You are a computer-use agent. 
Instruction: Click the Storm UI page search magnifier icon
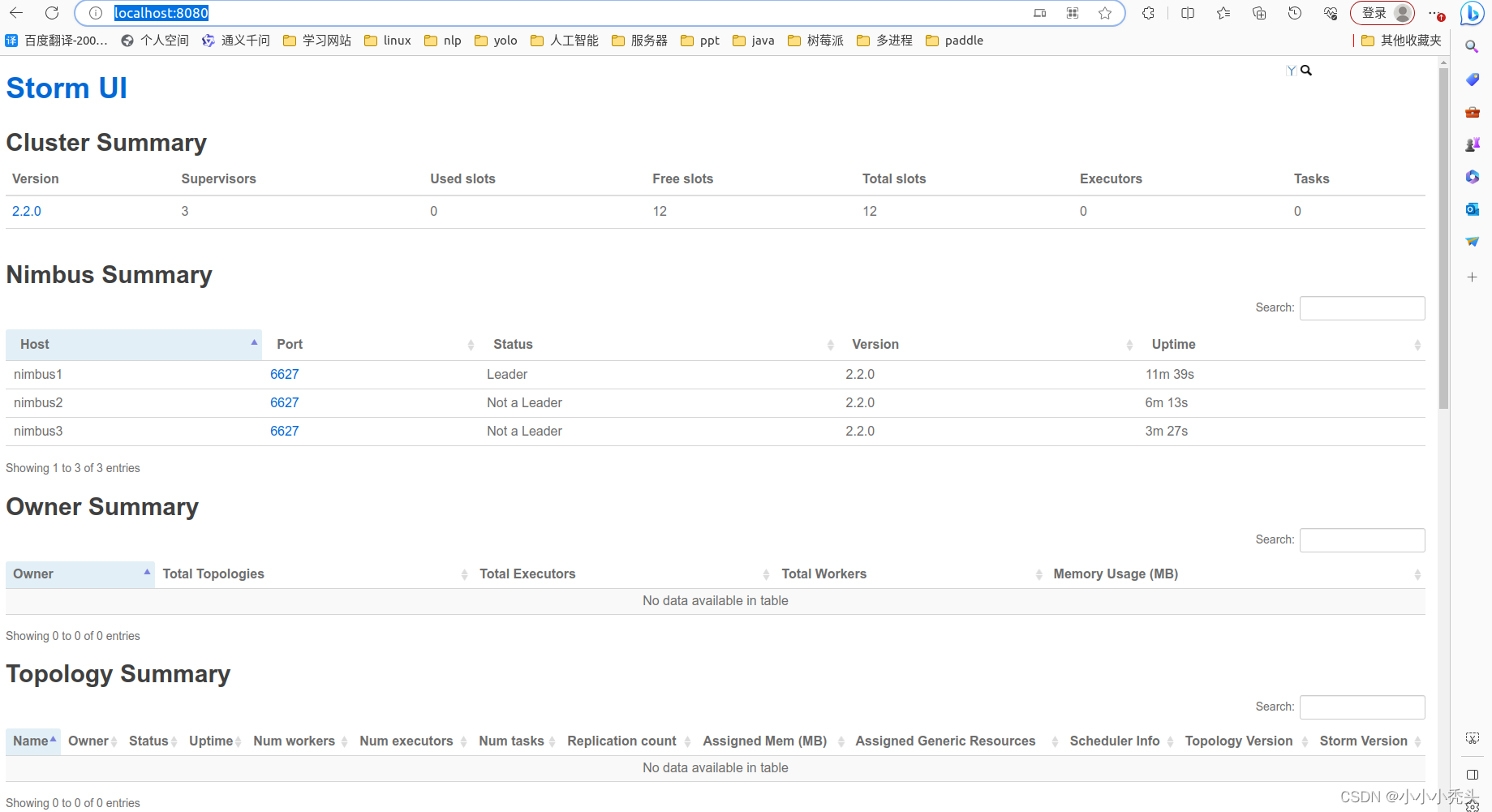coord(1305,70)
